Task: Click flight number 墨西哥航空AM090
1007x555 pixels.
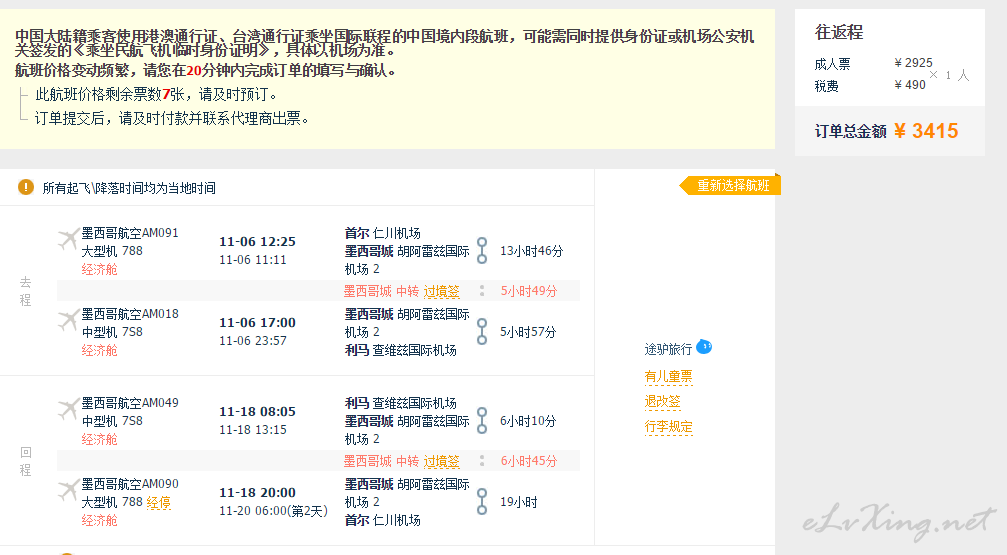Action: (x=130, y=484)
